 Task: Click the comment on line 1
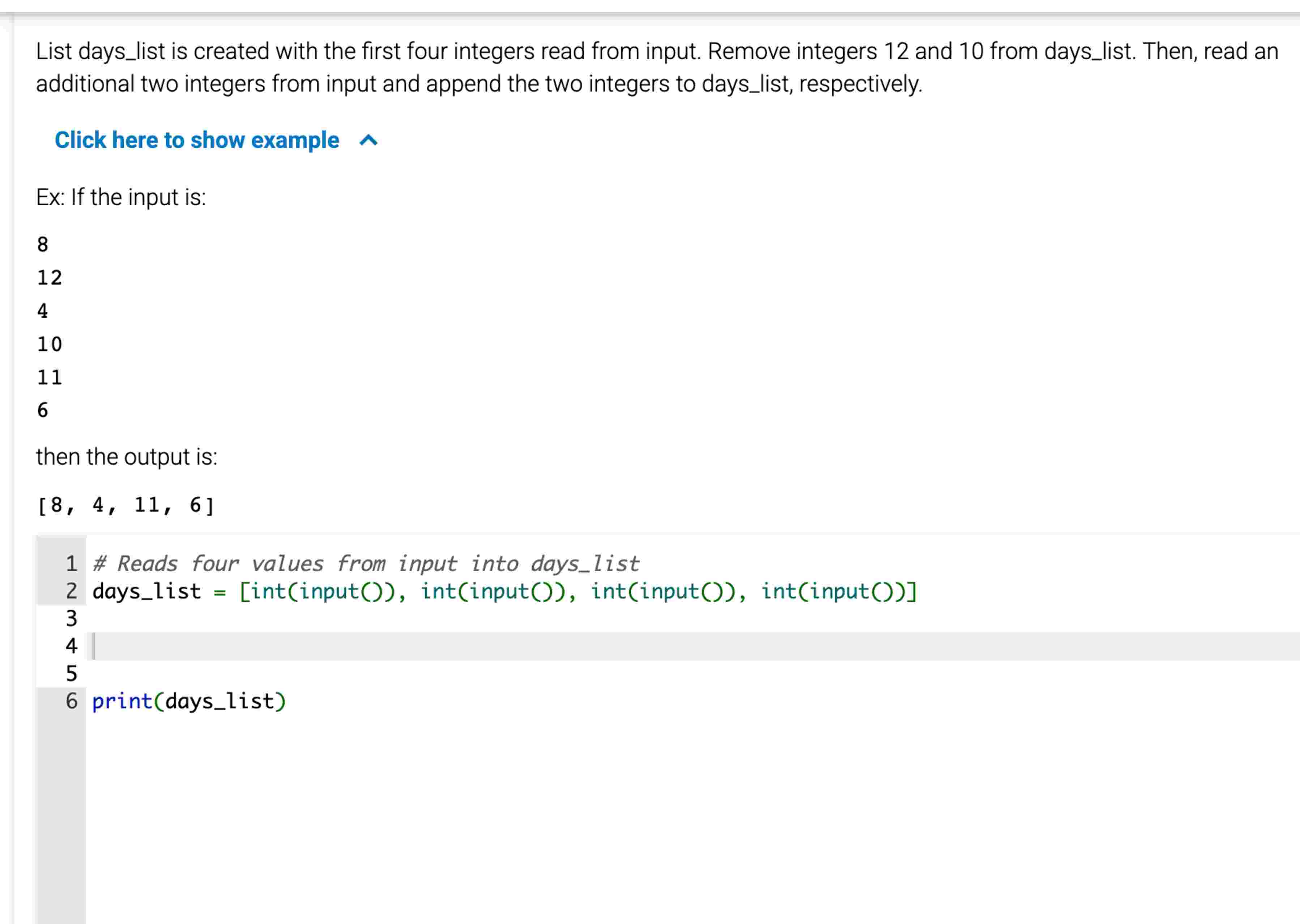pos(364,563)
